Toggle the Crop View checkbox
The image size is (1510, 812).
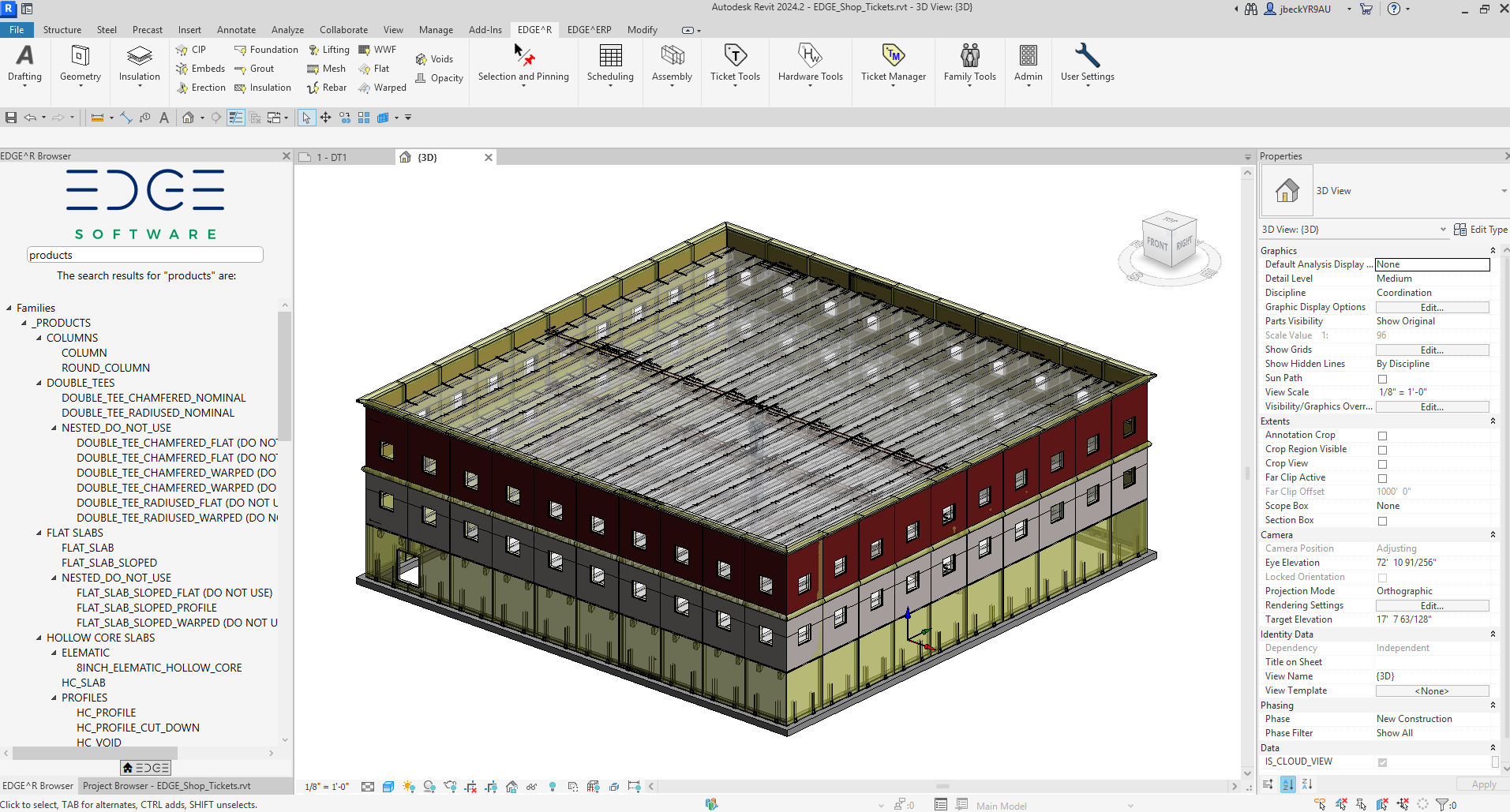tap(1382, 464)
